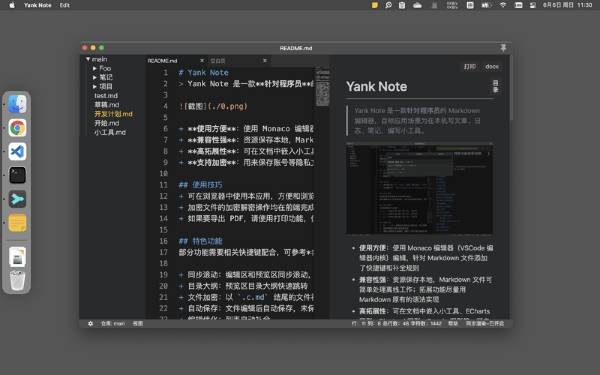600x375 pixels.
Task: Click the Wi-Fi icon in the menu bar
Action: point(503,5)
